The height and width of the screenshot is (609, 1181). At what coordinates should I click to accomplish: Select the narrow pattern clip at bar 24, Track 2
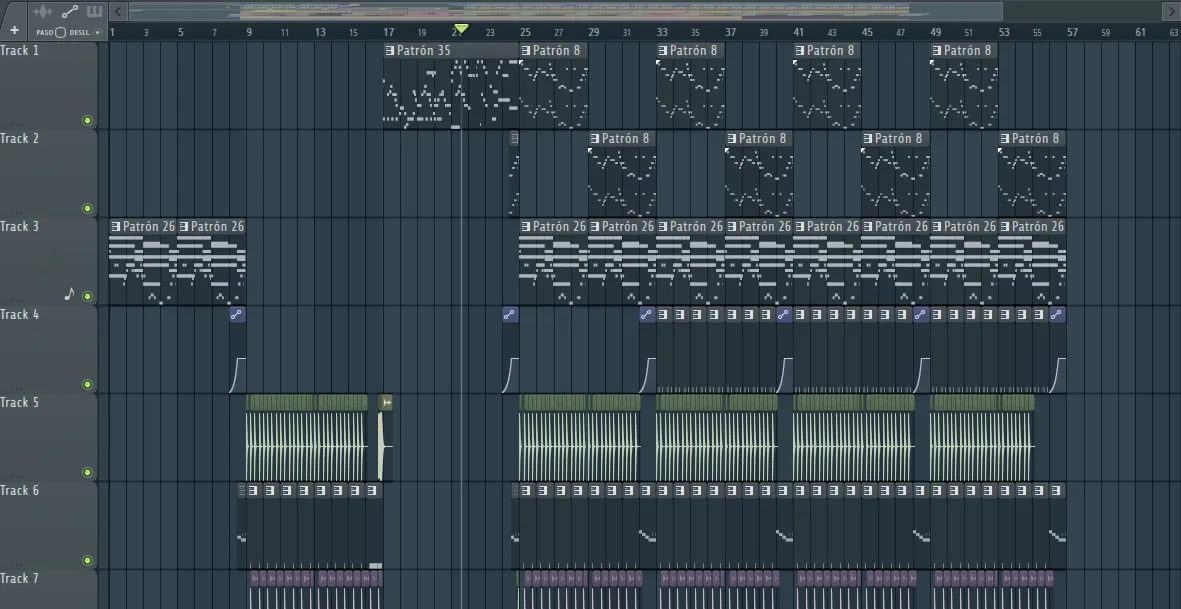point(514,174)
